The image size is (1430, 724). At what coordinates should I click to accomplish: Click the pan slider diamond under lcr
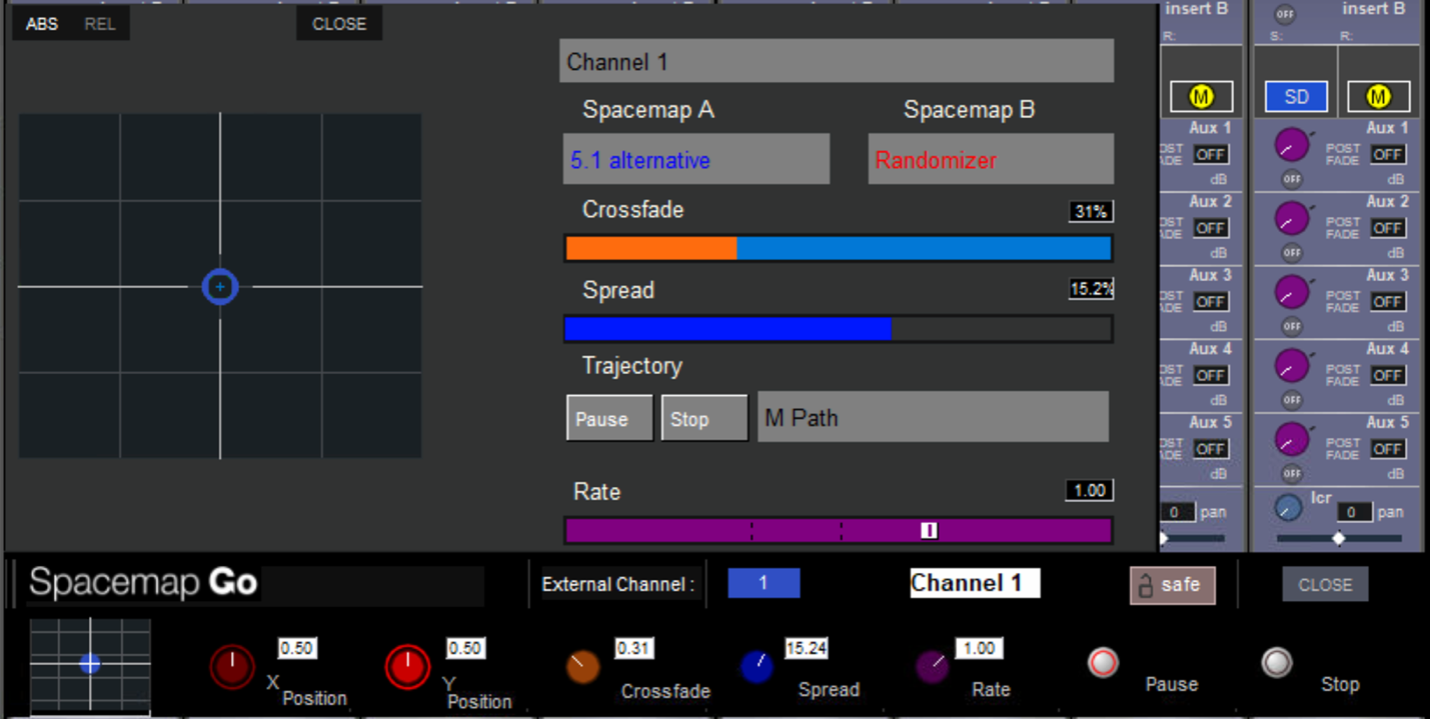[x=1338, y=538]
